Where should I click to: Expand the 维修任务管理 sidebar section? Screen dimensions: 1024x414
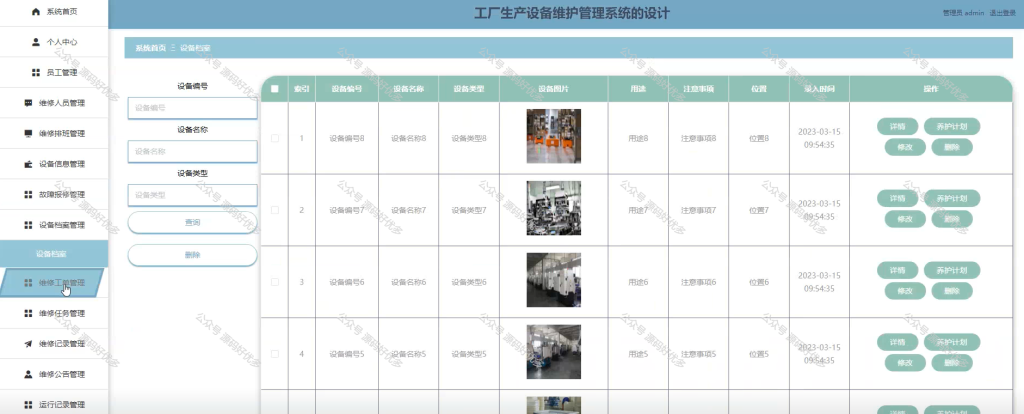coord(54,313)
